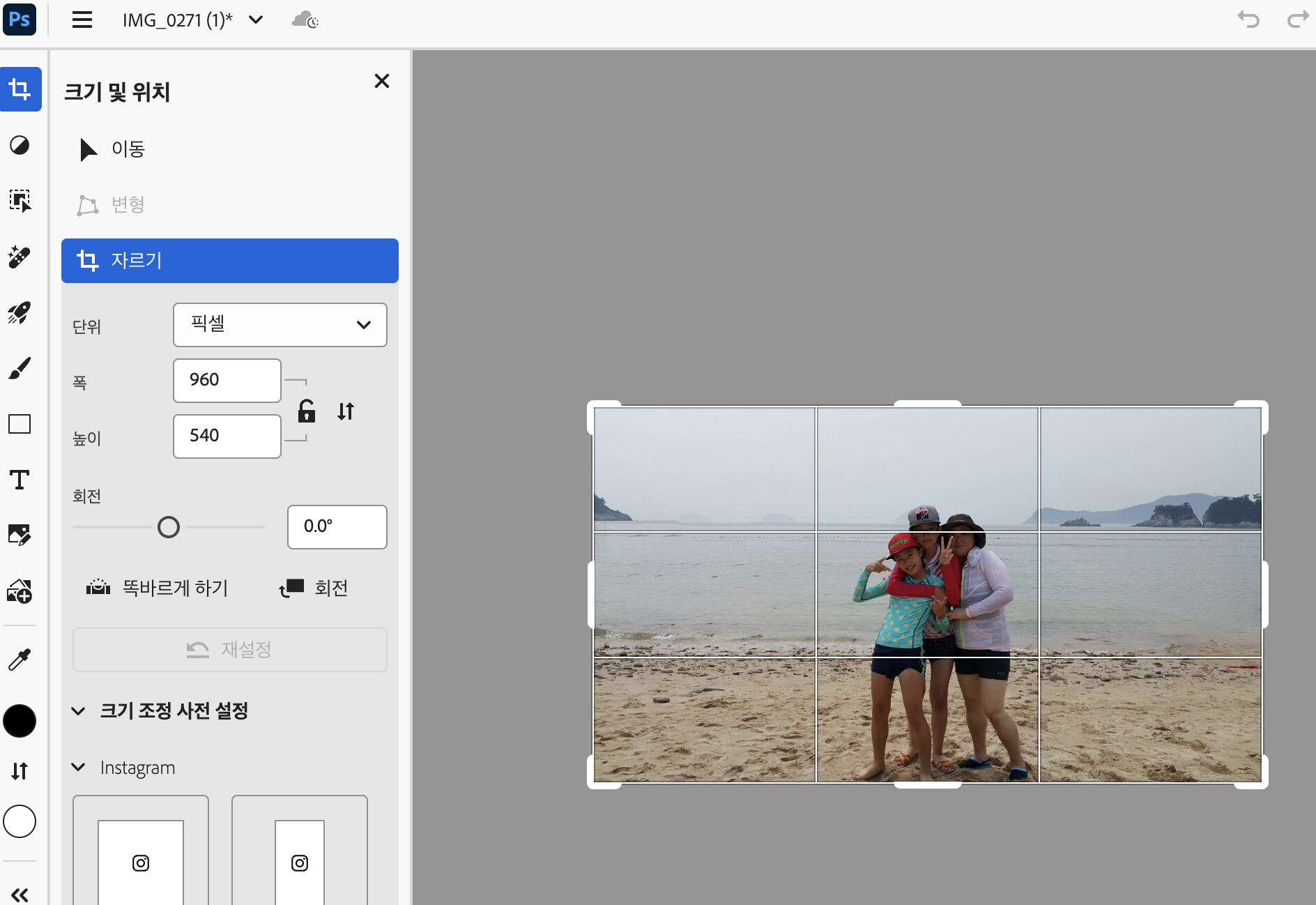Undo the last action

click(x=1248, y=20)
